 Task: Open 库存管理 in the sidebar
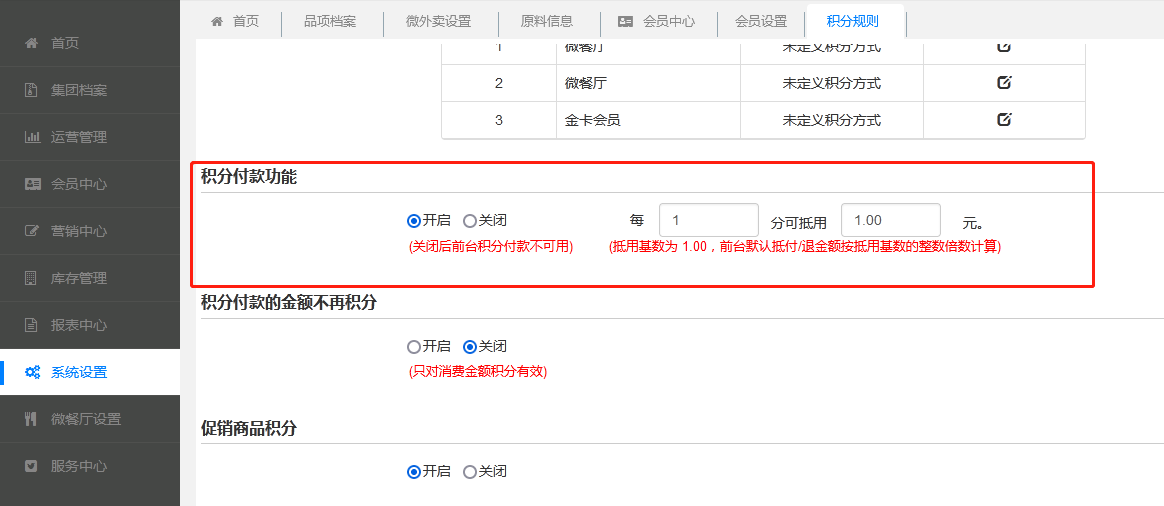pos(79,278)
